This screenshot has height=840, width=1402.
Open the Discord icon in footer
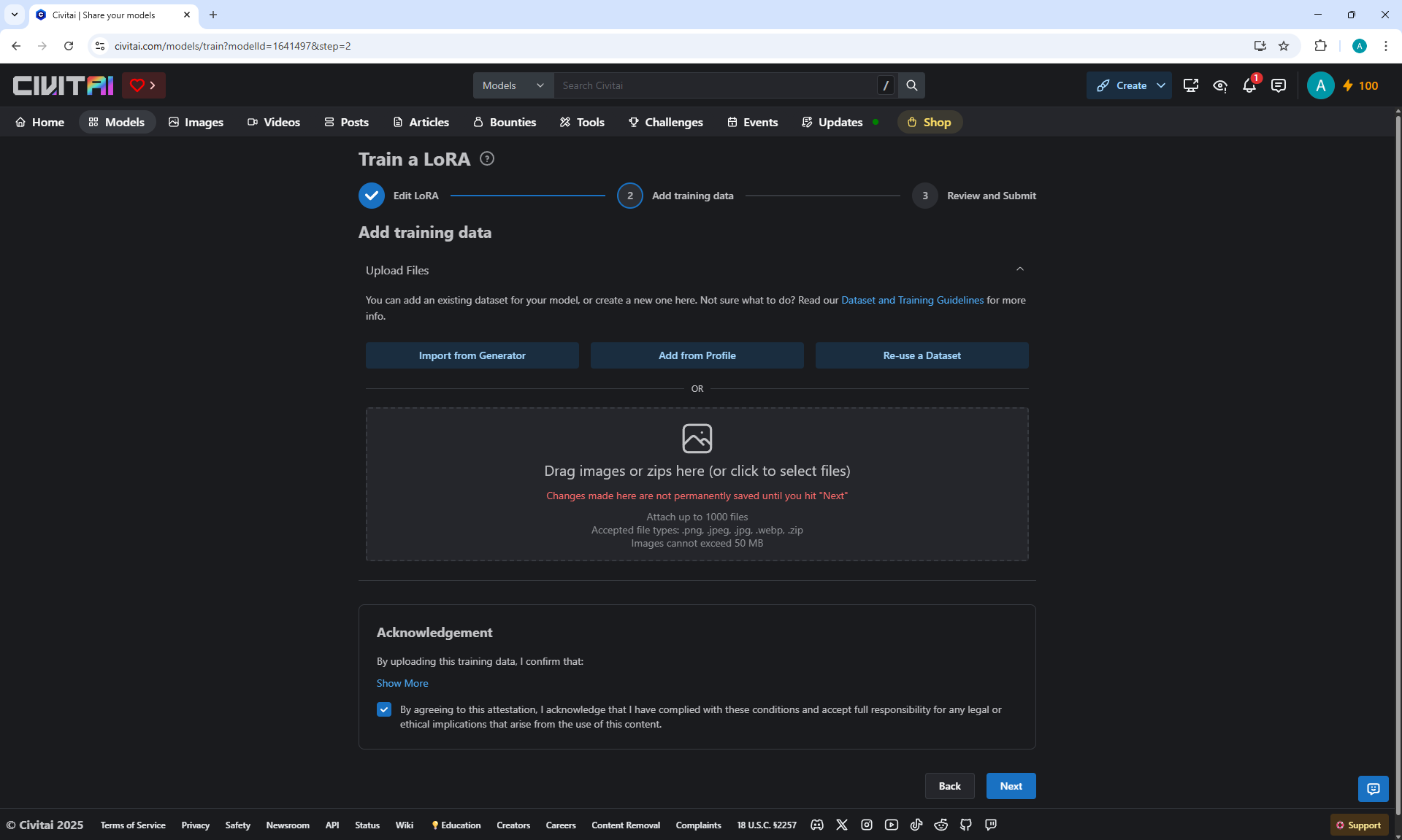tap(817, 825)
